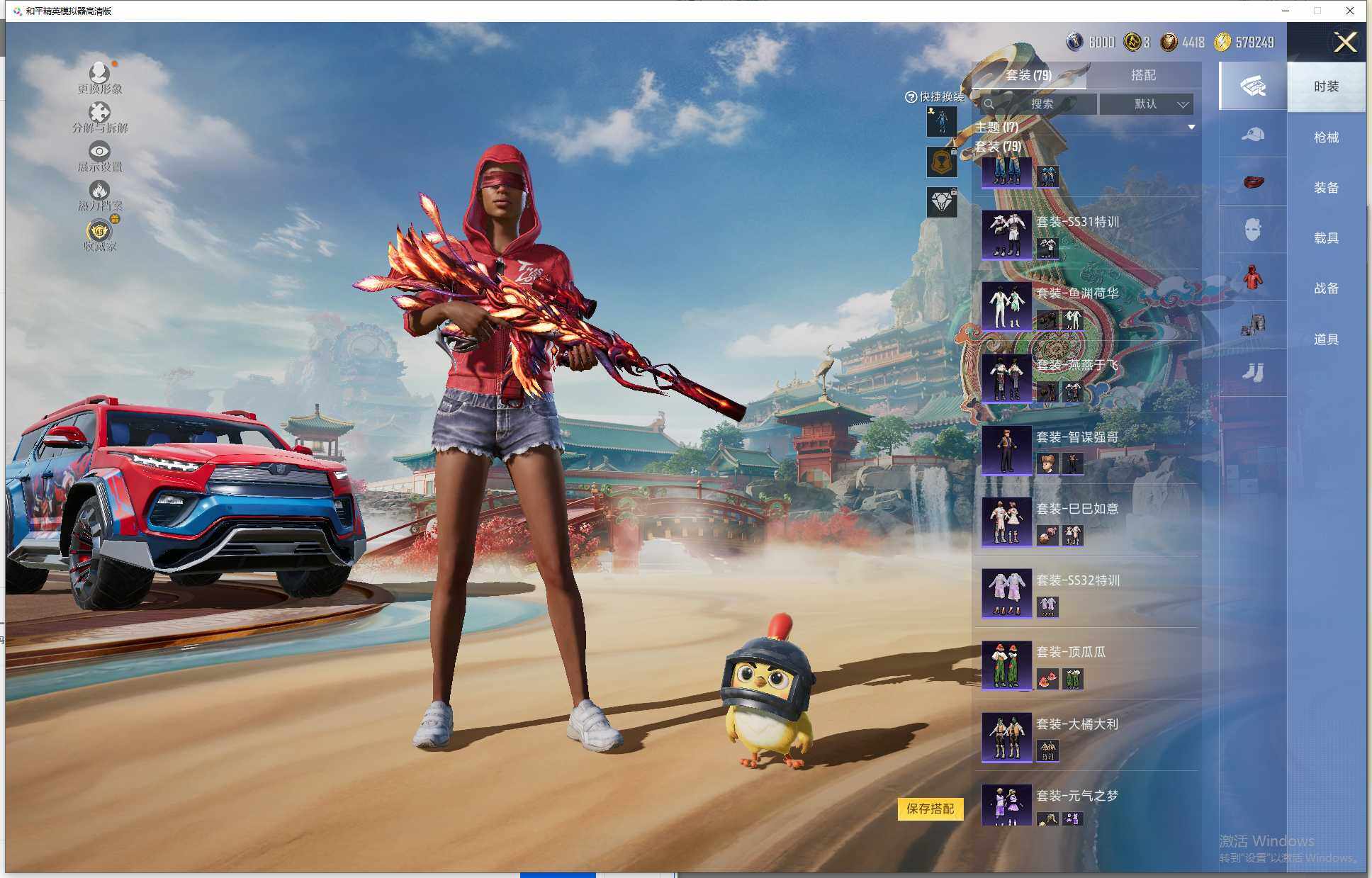Open the 默认 sort dropdown
Image resolution: width=1372 pixels, height=878 pixels.
pyautogui.click(x=1147, y=104)
